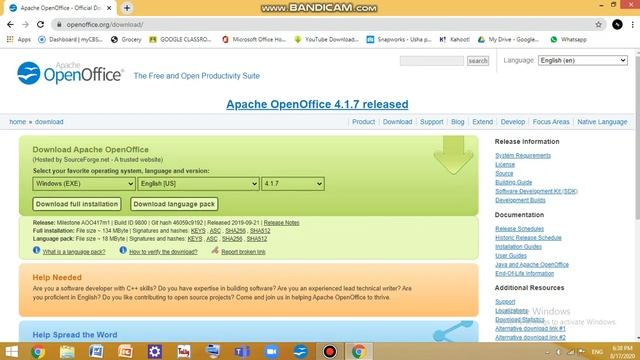The height and width of the screenshot is (360, 640).
Task: Open the Installation Guides link
Action: click(x=518, y=247)
